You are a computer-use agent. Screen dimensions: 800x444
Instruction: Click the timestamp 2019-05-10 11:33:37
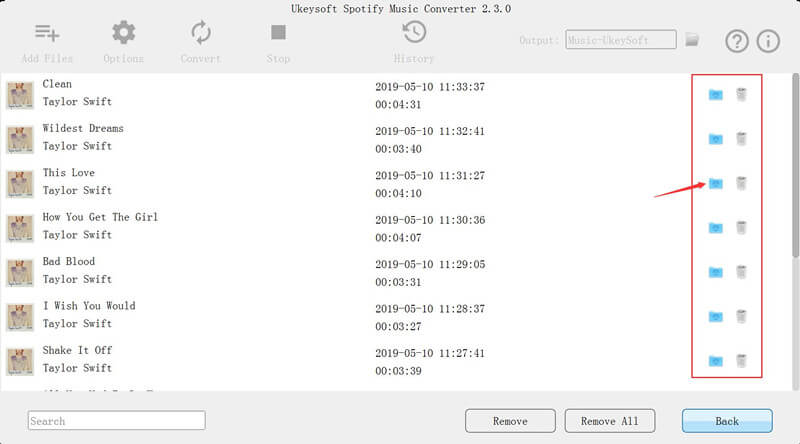point(430,87)
